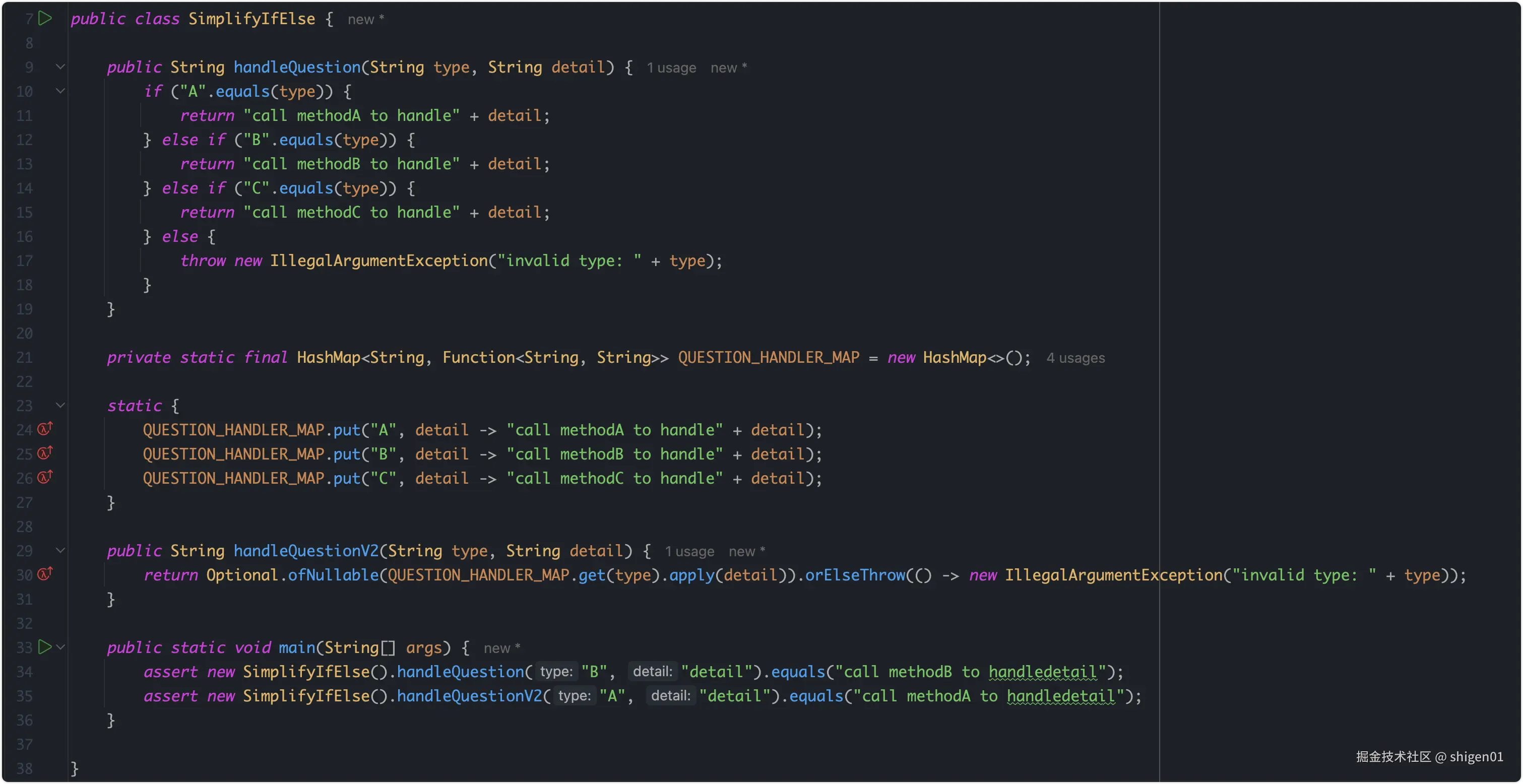Click the lambda gutter icon on line 25
1523x784 pixels.
[45, 452]
